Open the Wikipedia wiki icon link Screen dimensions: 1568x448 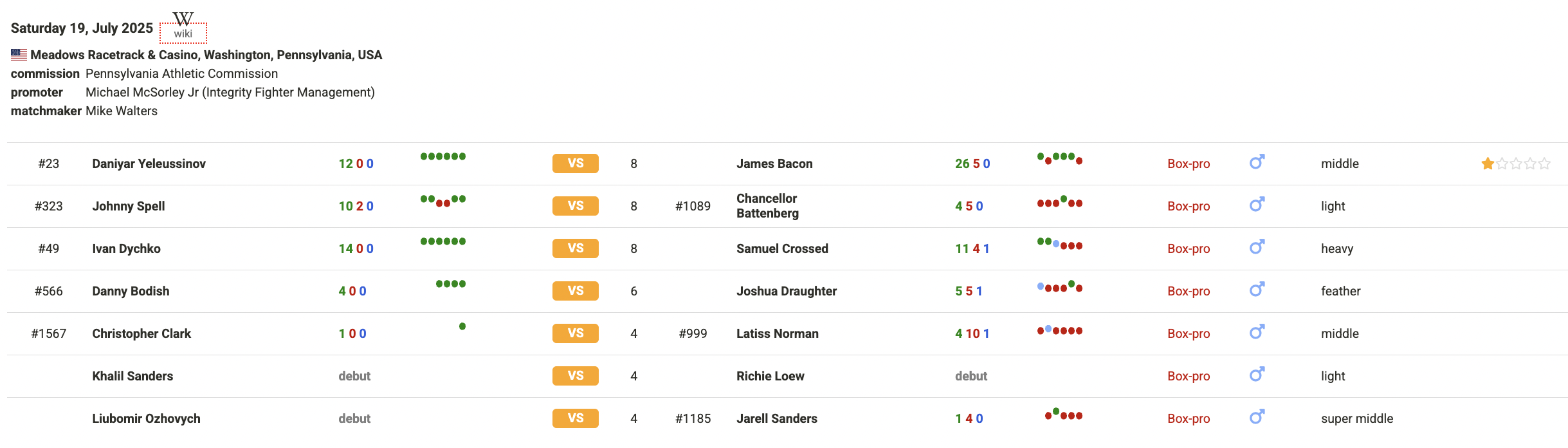[x=183, y=26]
